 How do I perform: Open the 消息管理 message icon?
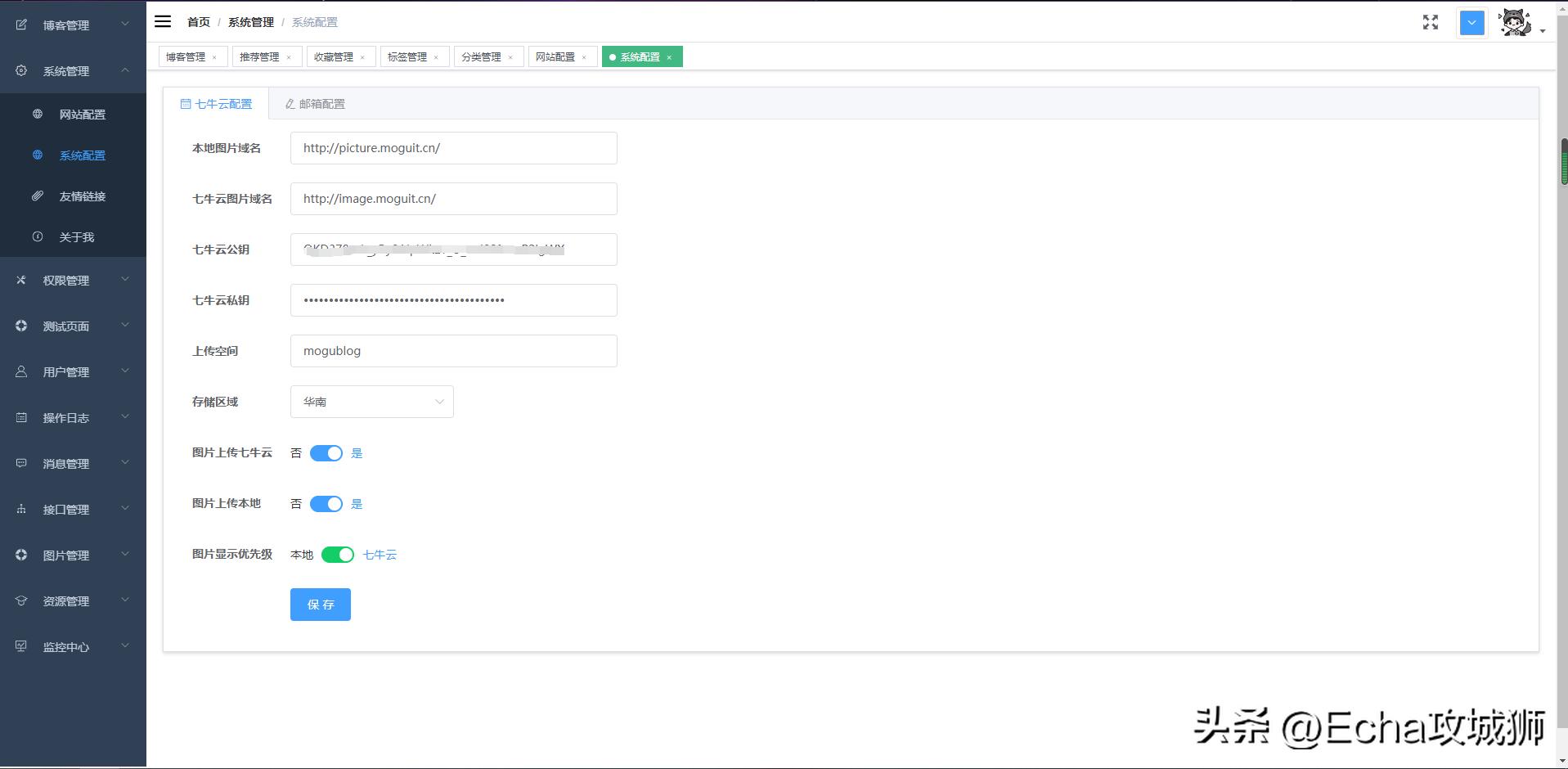[x=20, y=463]
